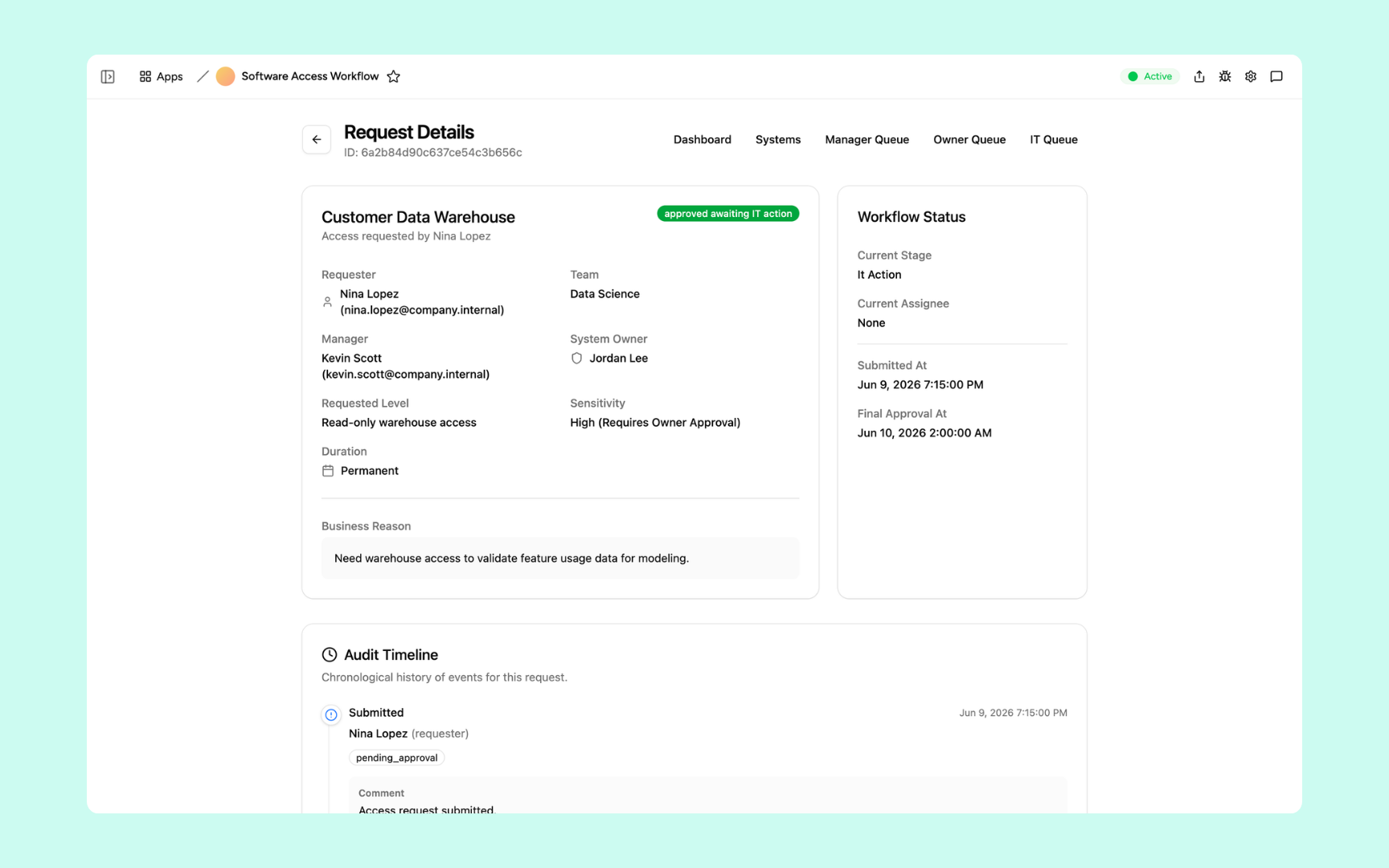Click the It Action stage value

click(879, 275)
